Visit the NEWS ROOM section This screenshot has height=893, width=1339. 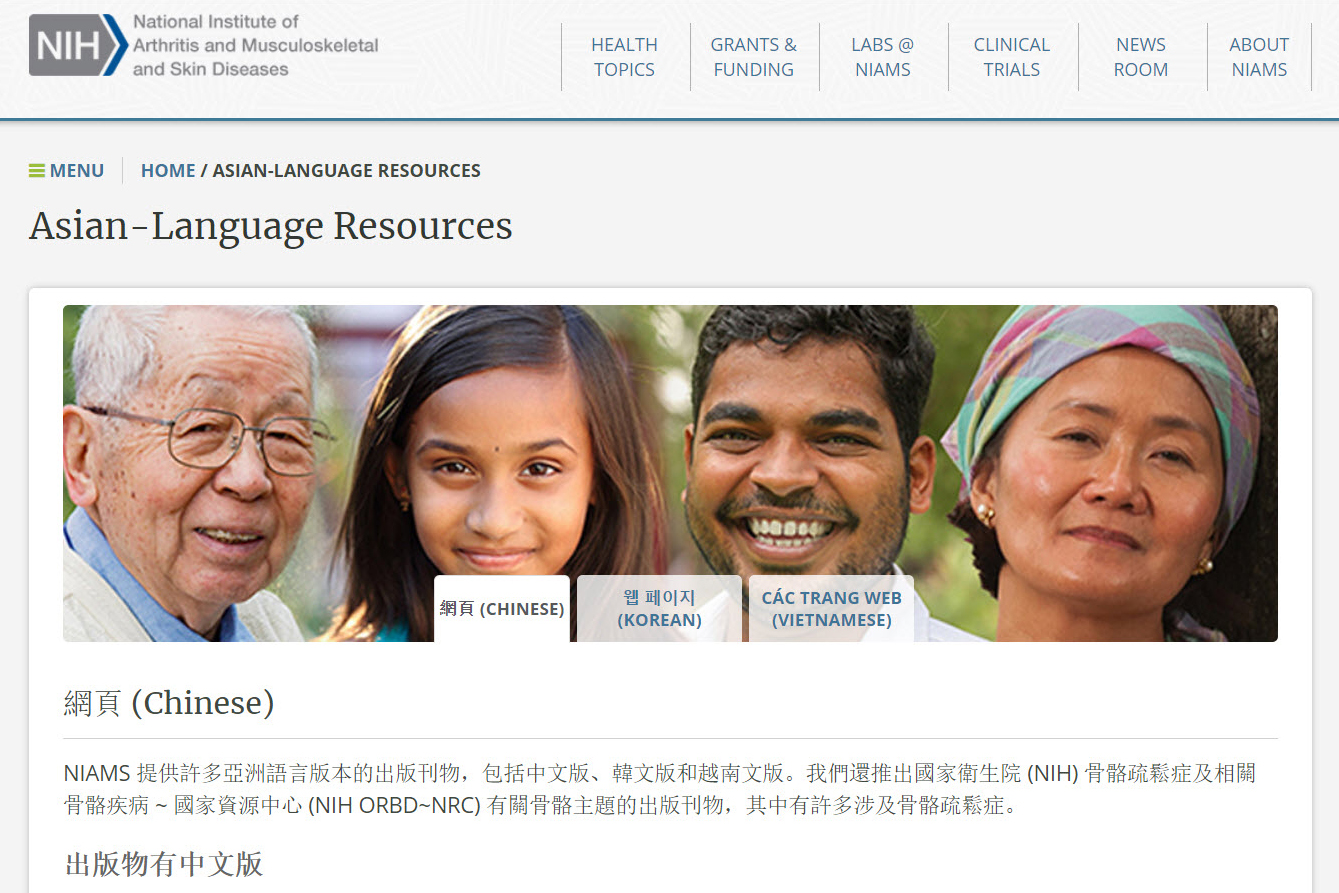1141,57
